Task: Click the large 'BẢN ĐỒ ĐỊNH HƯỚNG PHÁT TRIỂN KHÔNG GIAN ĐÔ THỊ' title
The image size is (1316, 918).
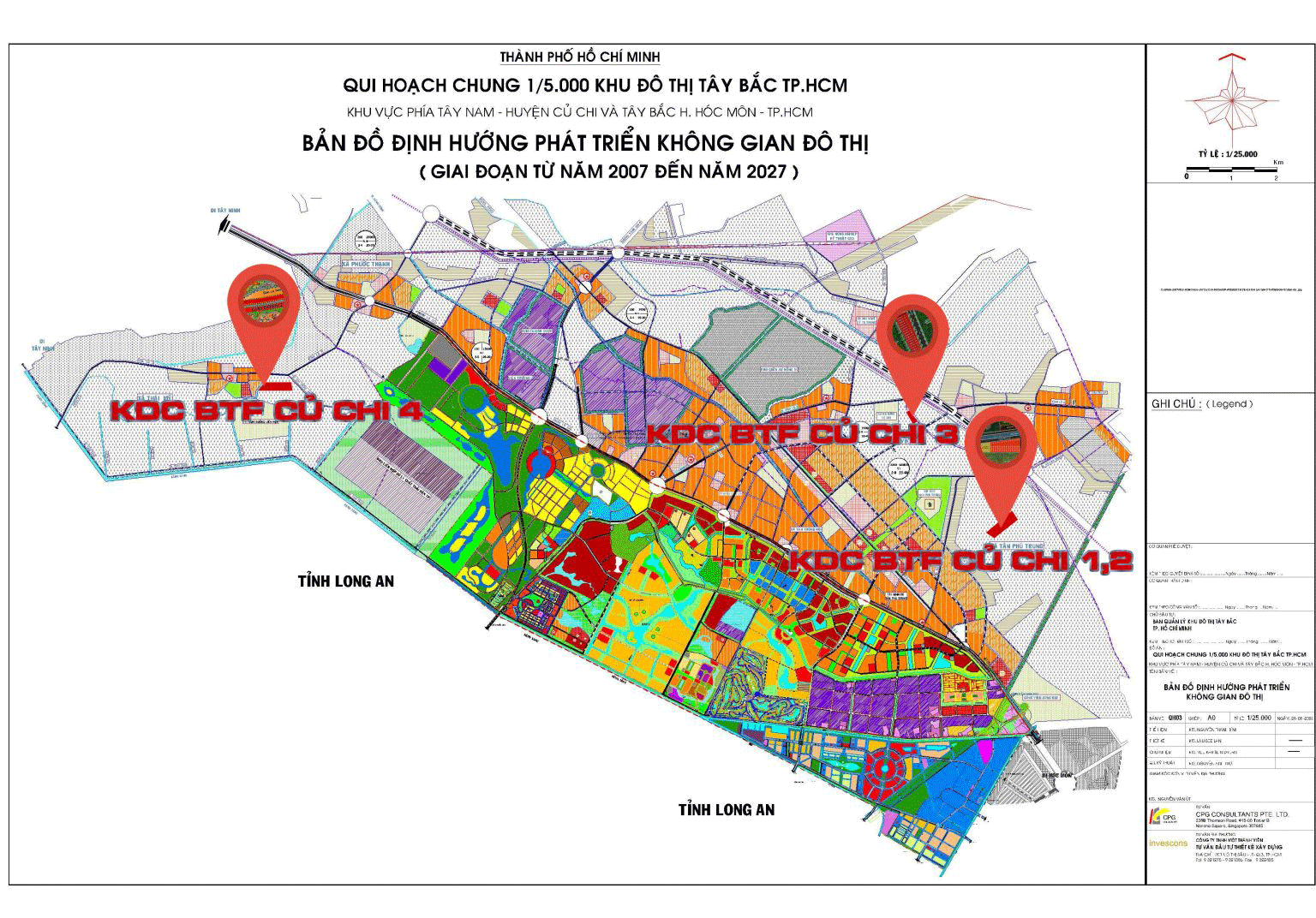Action: point(585,143)
